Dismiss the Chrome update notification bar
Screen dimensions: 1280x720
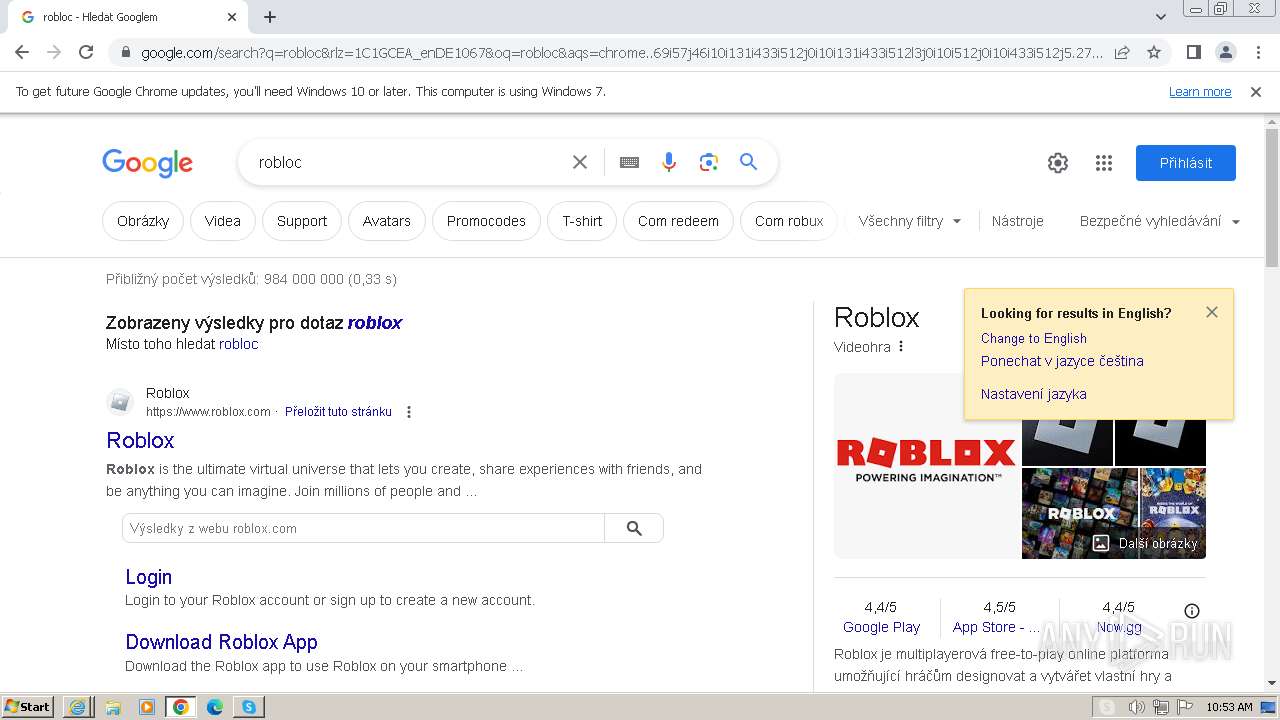click(x=1256, y=91)
